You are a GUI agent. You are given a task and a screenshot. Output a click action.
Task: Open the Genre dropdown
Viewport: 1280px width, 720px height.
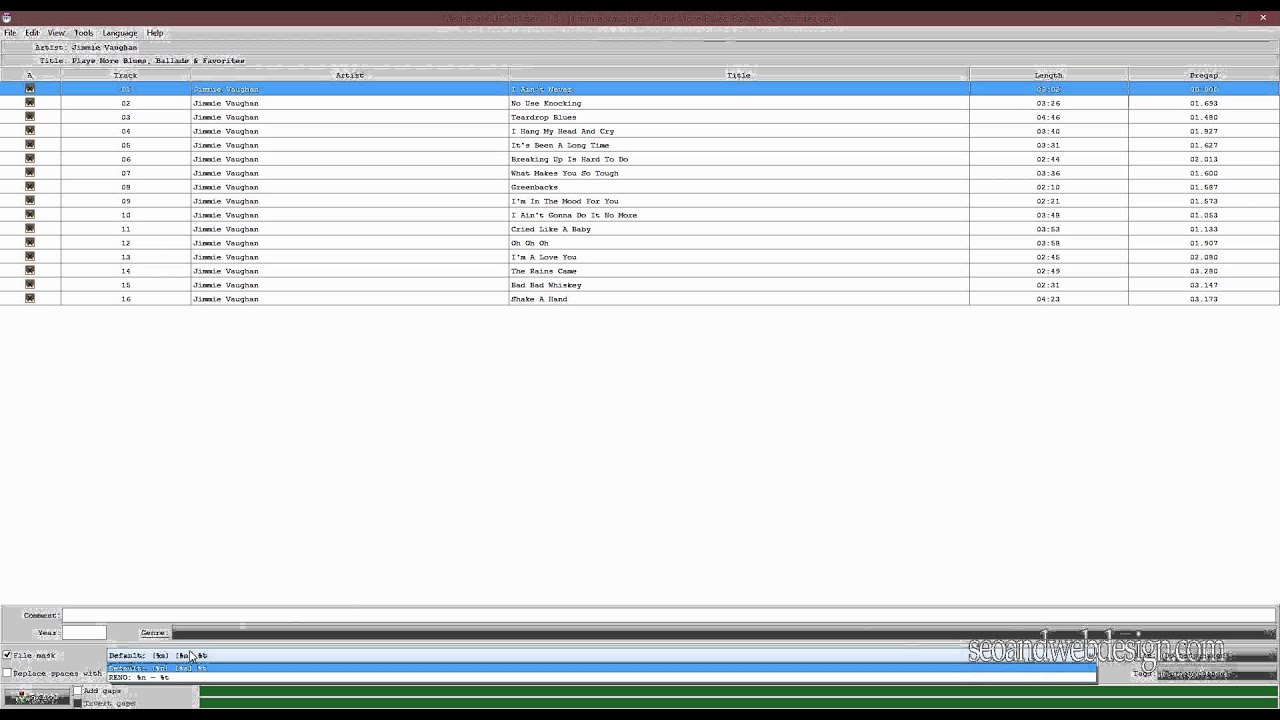pyautogui.click(x=724, y=633)
